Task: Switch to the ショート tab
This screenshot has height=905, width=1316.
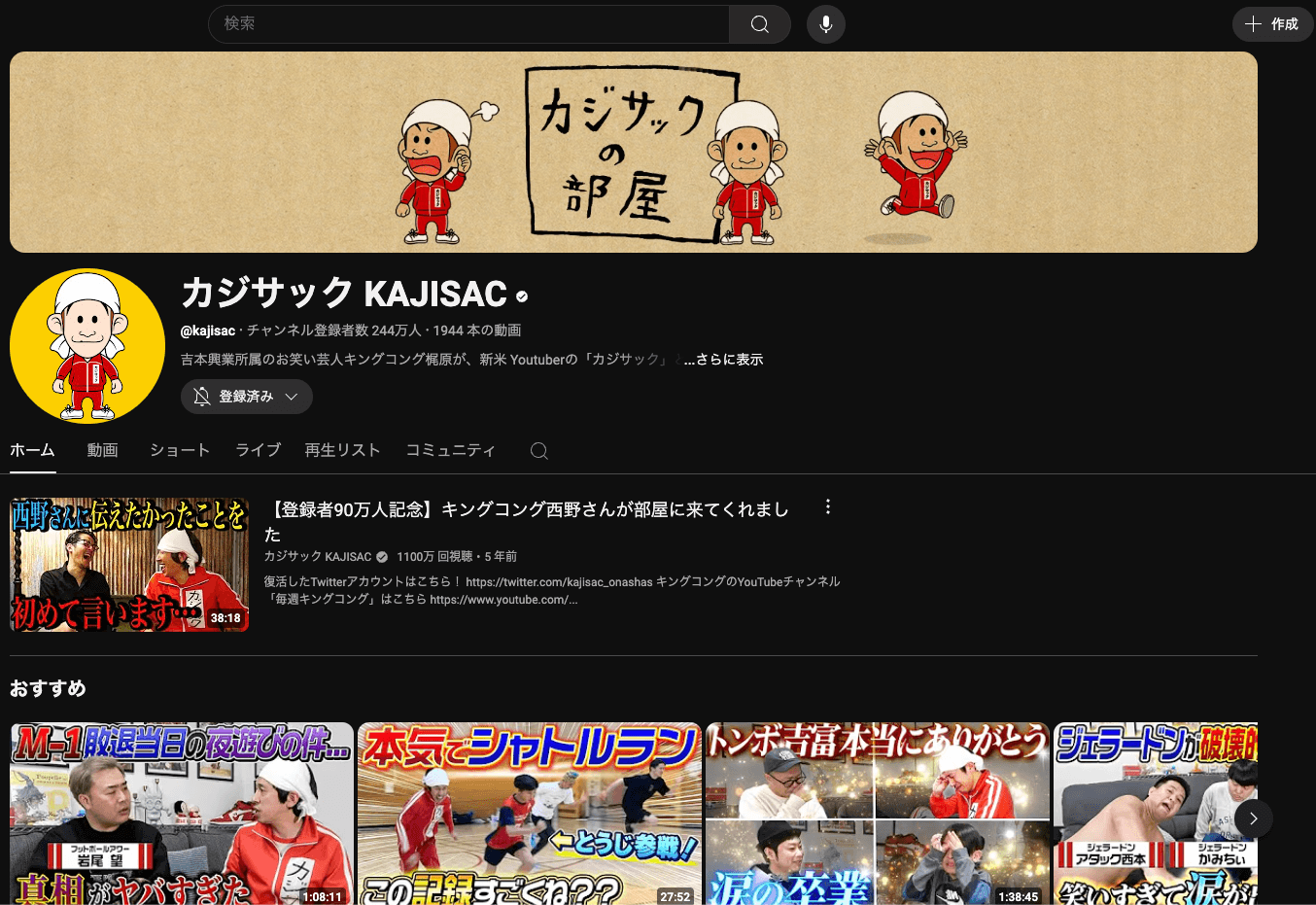Action: pos(180,450)
